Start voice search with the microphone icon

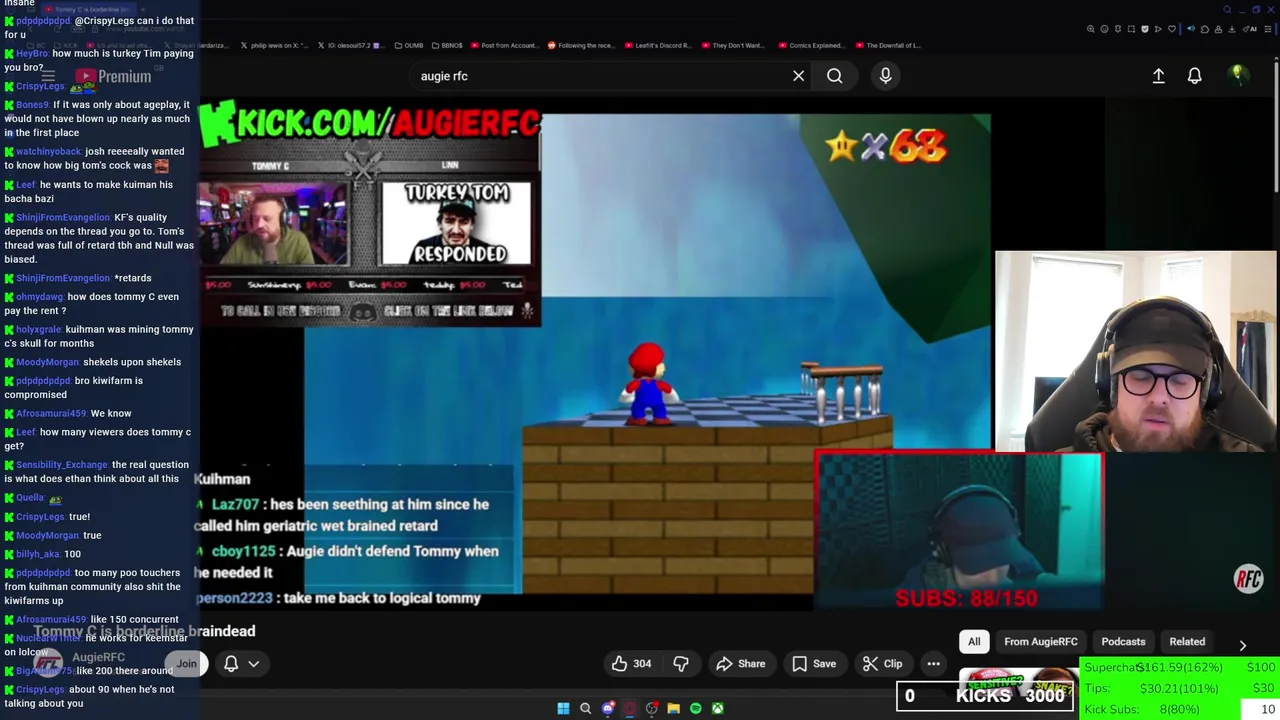point(885,76)
